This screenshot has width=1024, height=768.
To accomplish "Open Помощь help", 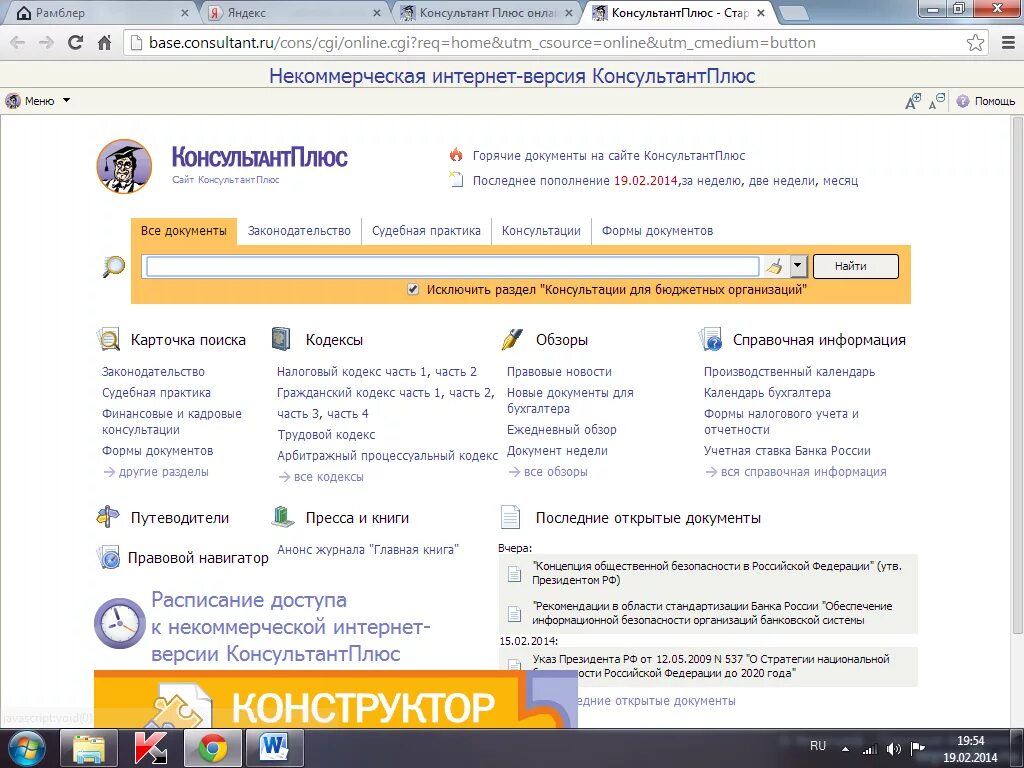I will tap(986, 101).
